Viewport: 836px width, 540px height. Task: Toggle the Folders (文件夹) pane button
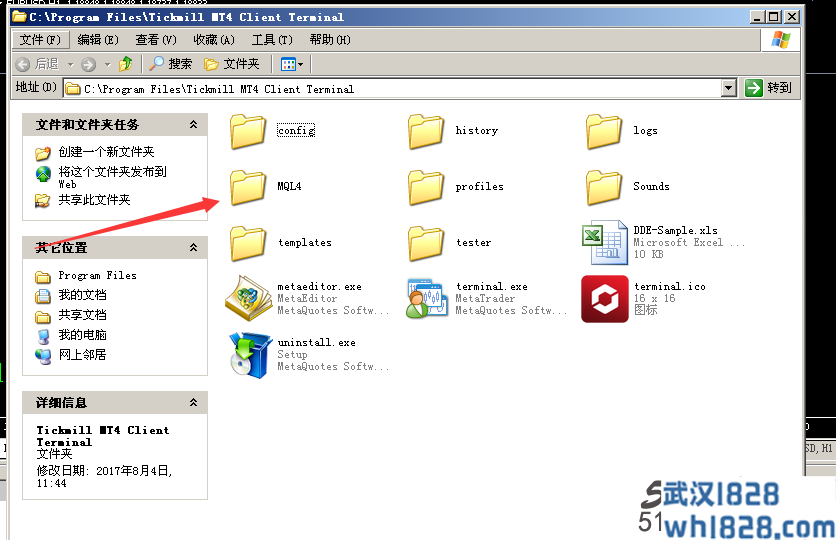[x=232, y=64]
